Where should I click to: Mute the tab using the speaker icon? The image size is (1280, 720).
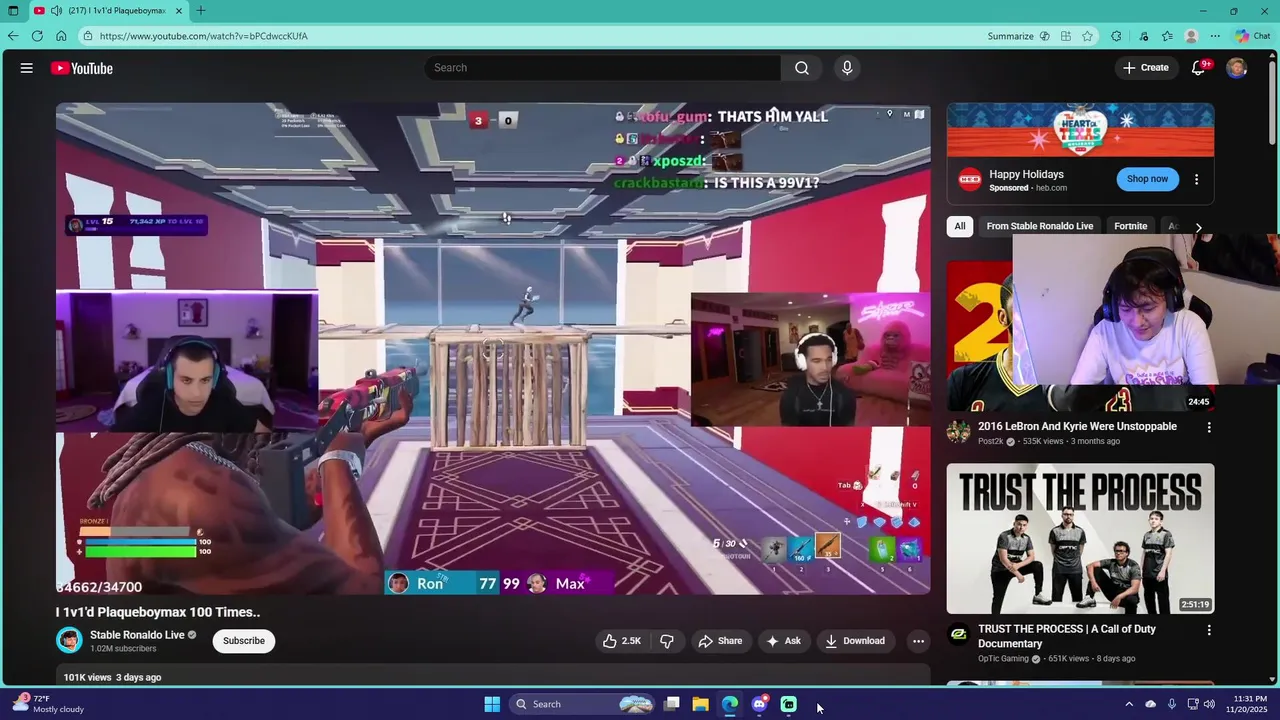(x=56, y=11)
